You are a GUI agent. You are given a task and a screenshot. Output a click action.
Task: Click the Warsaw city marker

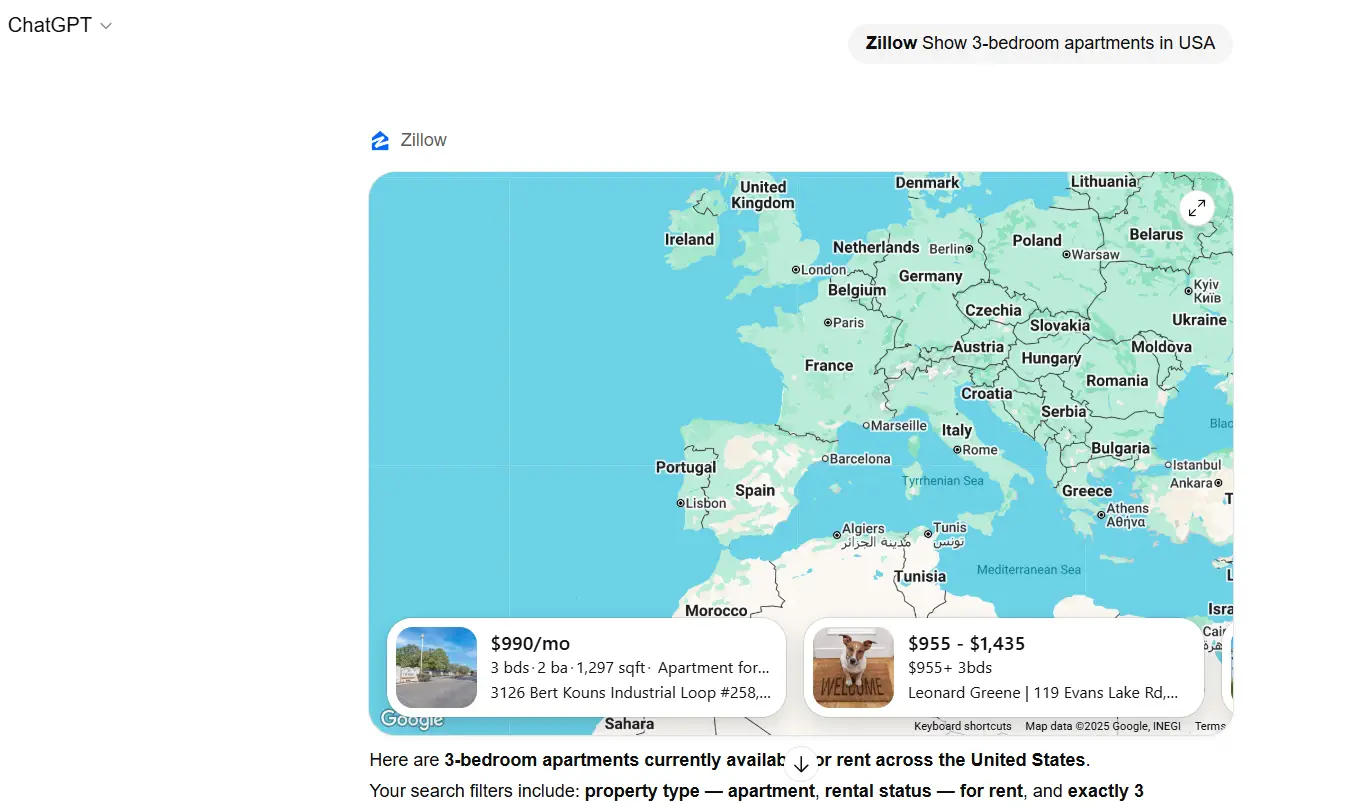coord(1066,255)
